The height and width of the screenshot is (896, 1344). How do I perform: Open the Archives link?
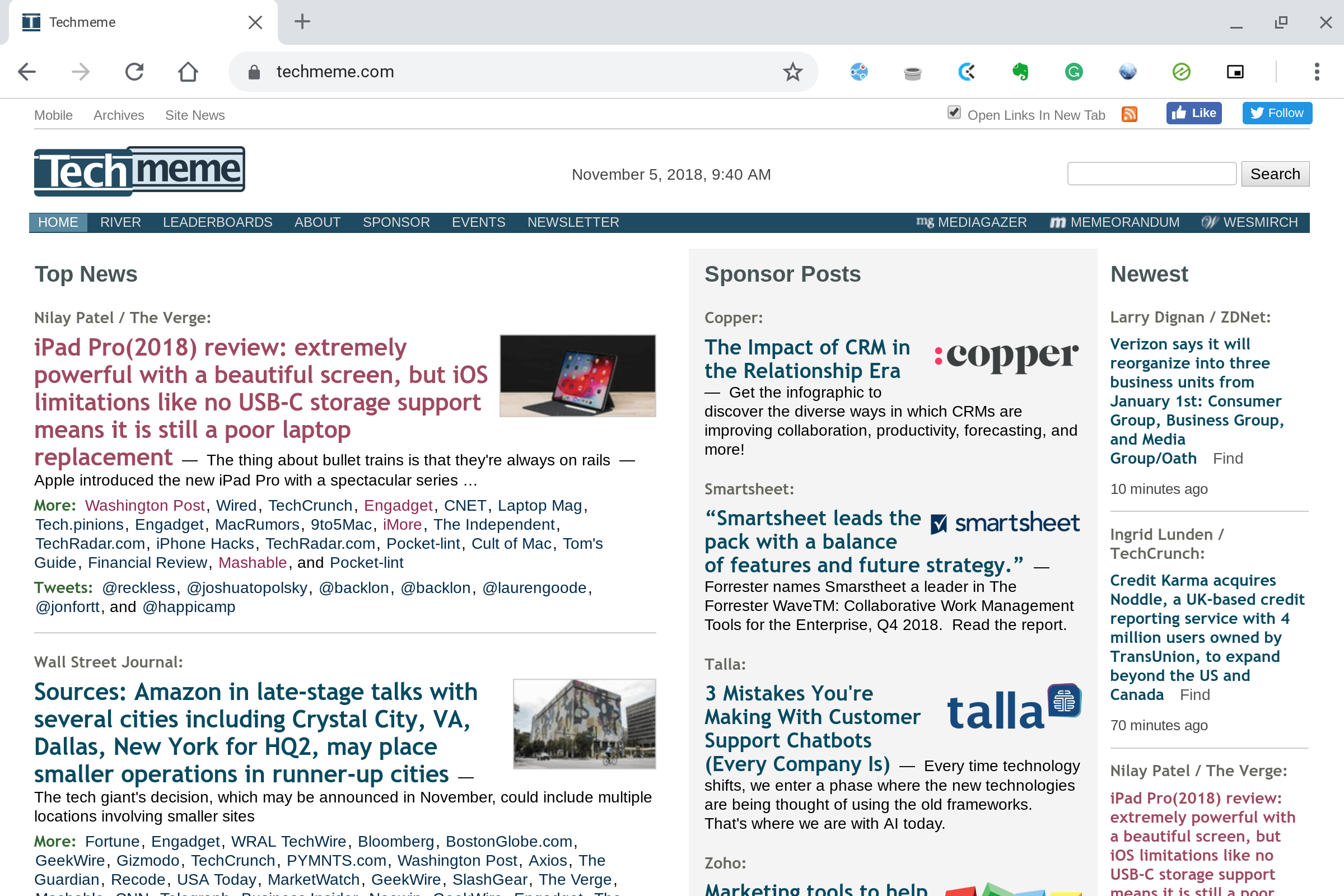[119, 115]
